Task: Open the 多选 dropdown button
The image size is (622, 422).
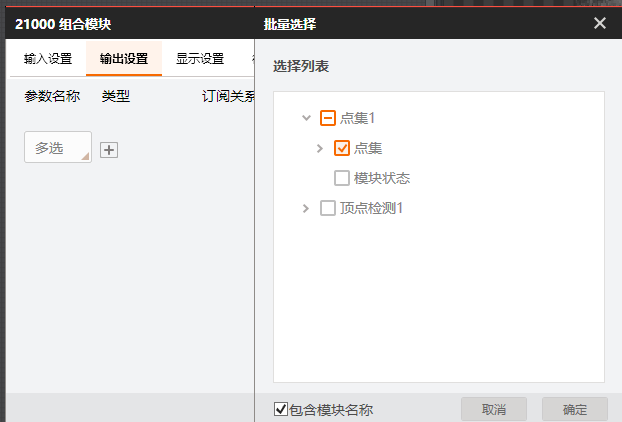Action: (58, 148)
